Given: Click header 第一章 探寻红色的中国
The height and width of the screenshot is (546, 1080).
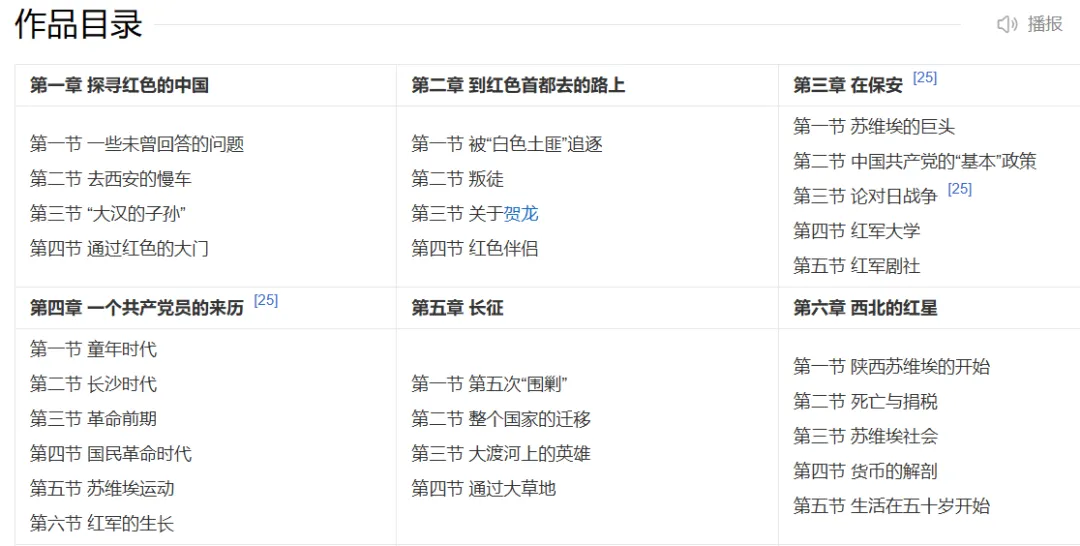Looking at the screenshot, I should 119,85.
